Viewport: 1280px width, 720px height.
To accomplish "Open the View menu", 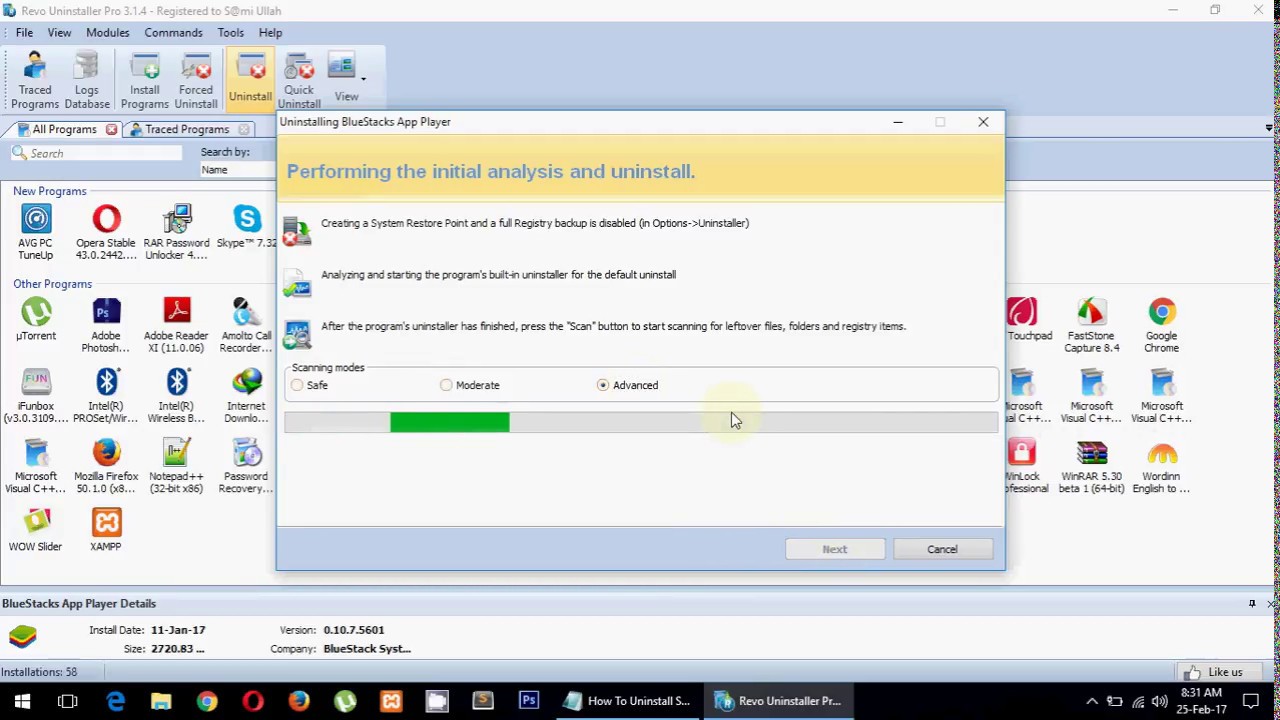I will pyautogui.click(x=59, y=33).
